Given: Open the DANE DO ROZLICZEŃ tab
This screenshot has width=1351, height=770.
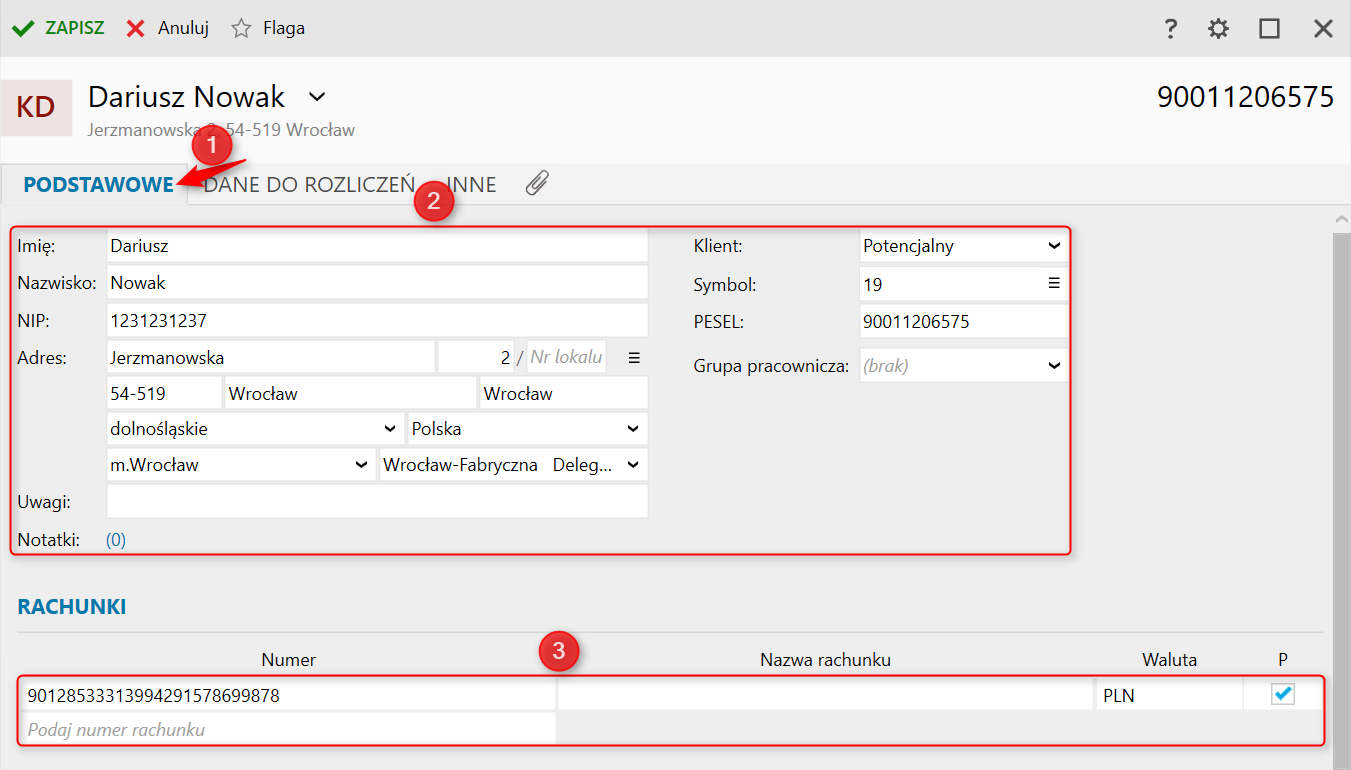Looking at the screenshot, I should click(x=309, y=185).
